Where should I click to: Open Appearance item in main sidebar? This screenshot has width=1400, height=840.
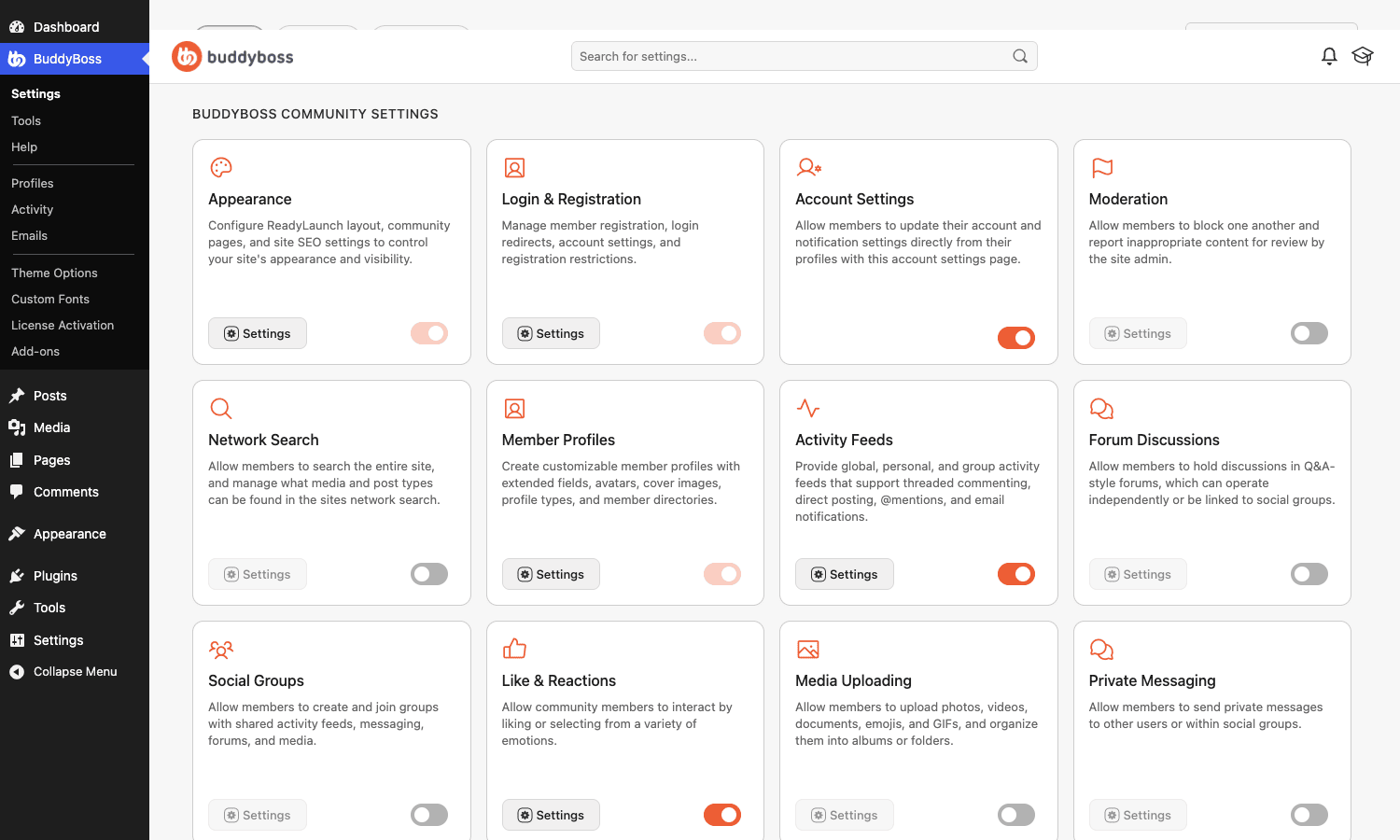click(75, 534)
